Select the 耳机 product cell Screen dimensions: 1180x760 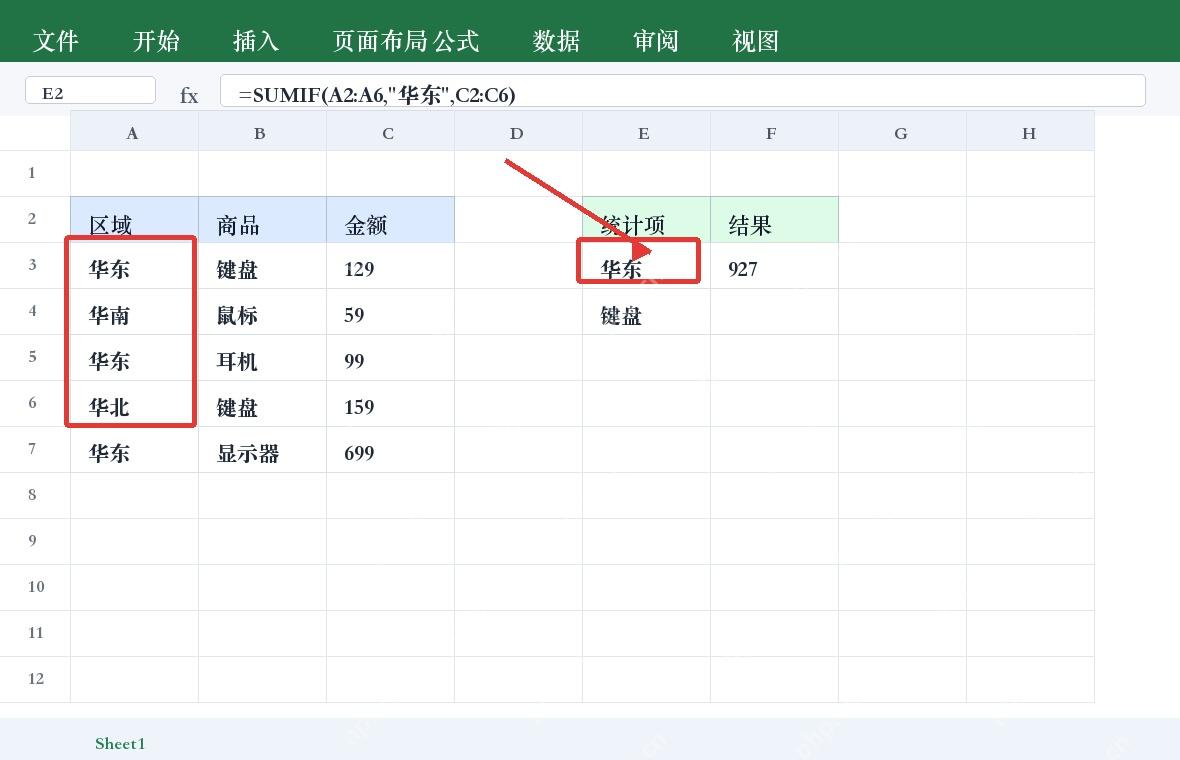(x=263, y=357)
